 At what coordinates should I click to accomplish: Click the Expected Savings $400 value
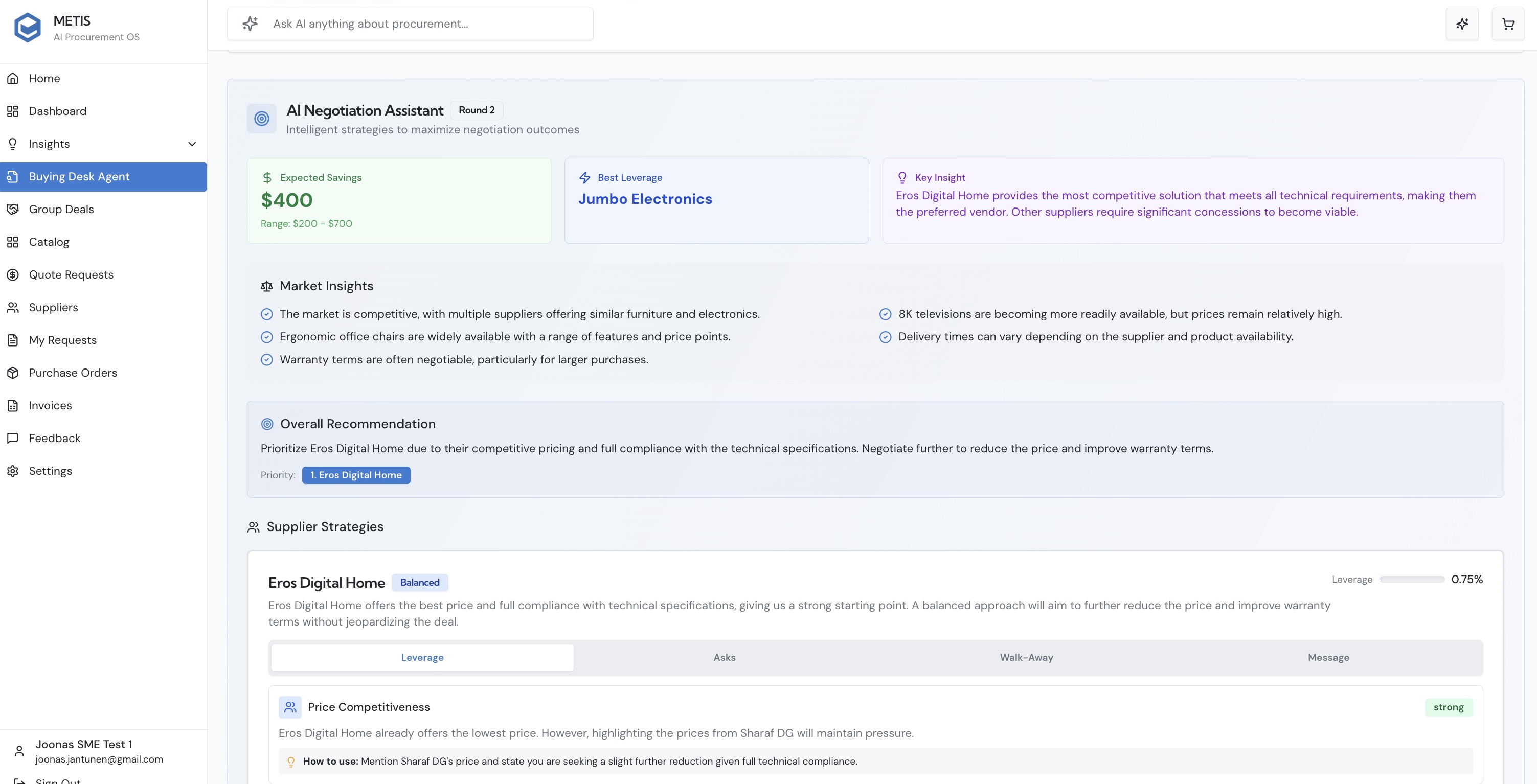[286, 200]
